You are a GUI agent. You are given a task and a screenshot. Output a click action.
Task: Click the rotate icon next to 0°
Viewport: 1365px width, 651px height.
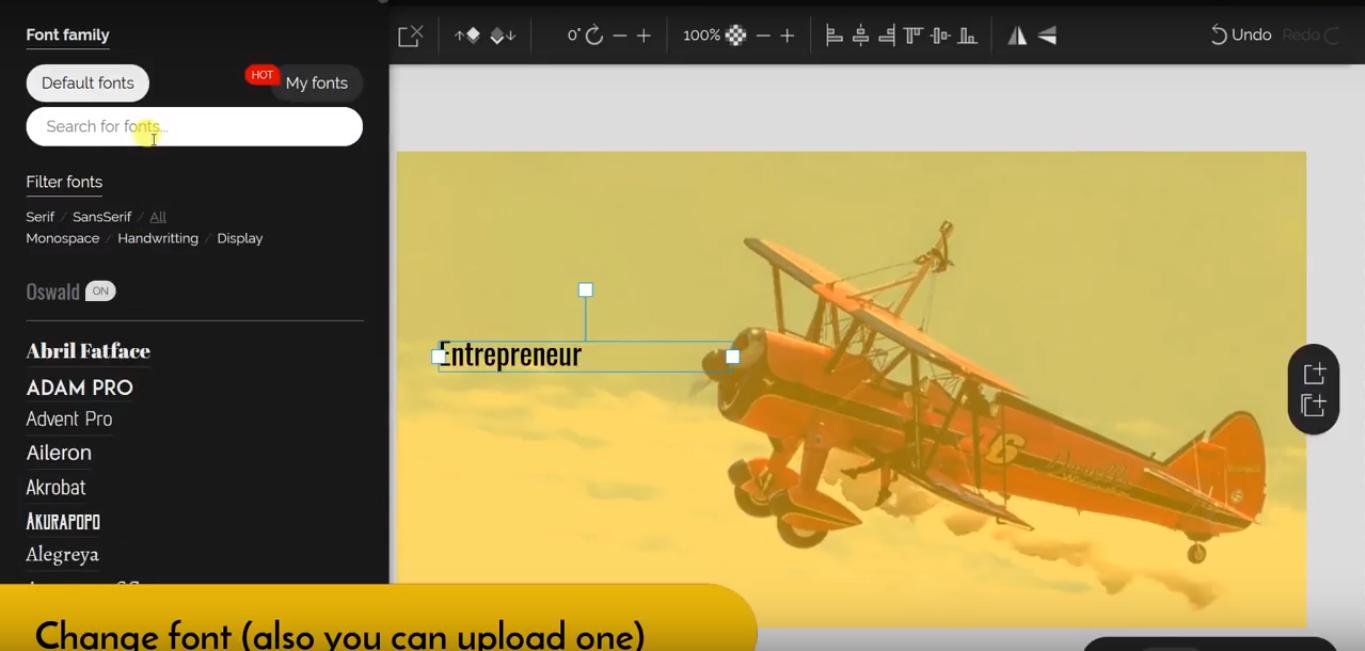594,36
